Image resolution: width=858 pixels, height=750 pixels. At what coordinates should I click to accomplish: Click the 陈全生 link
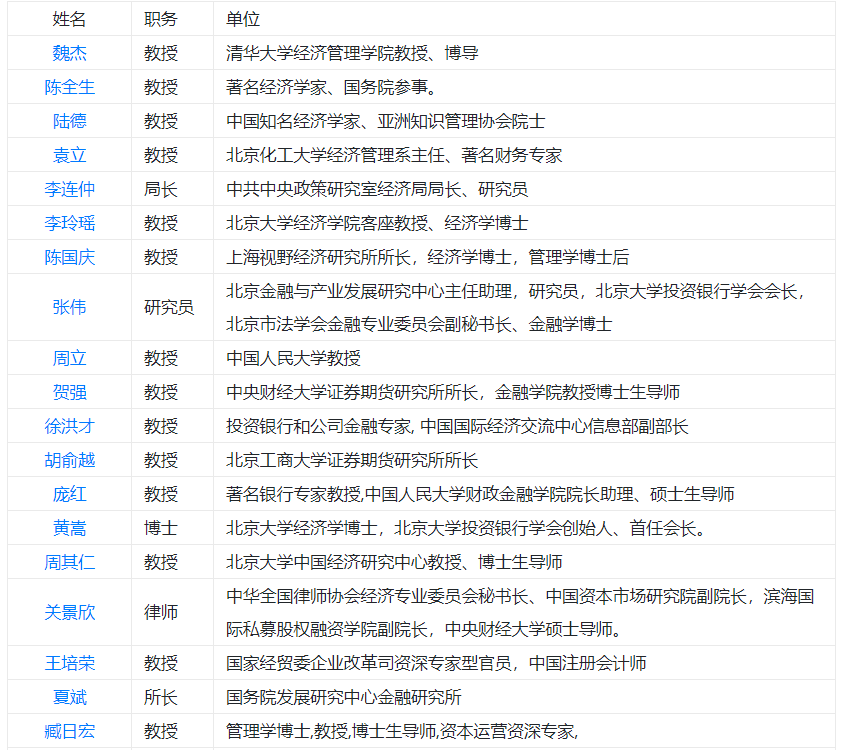coord(69,87)
